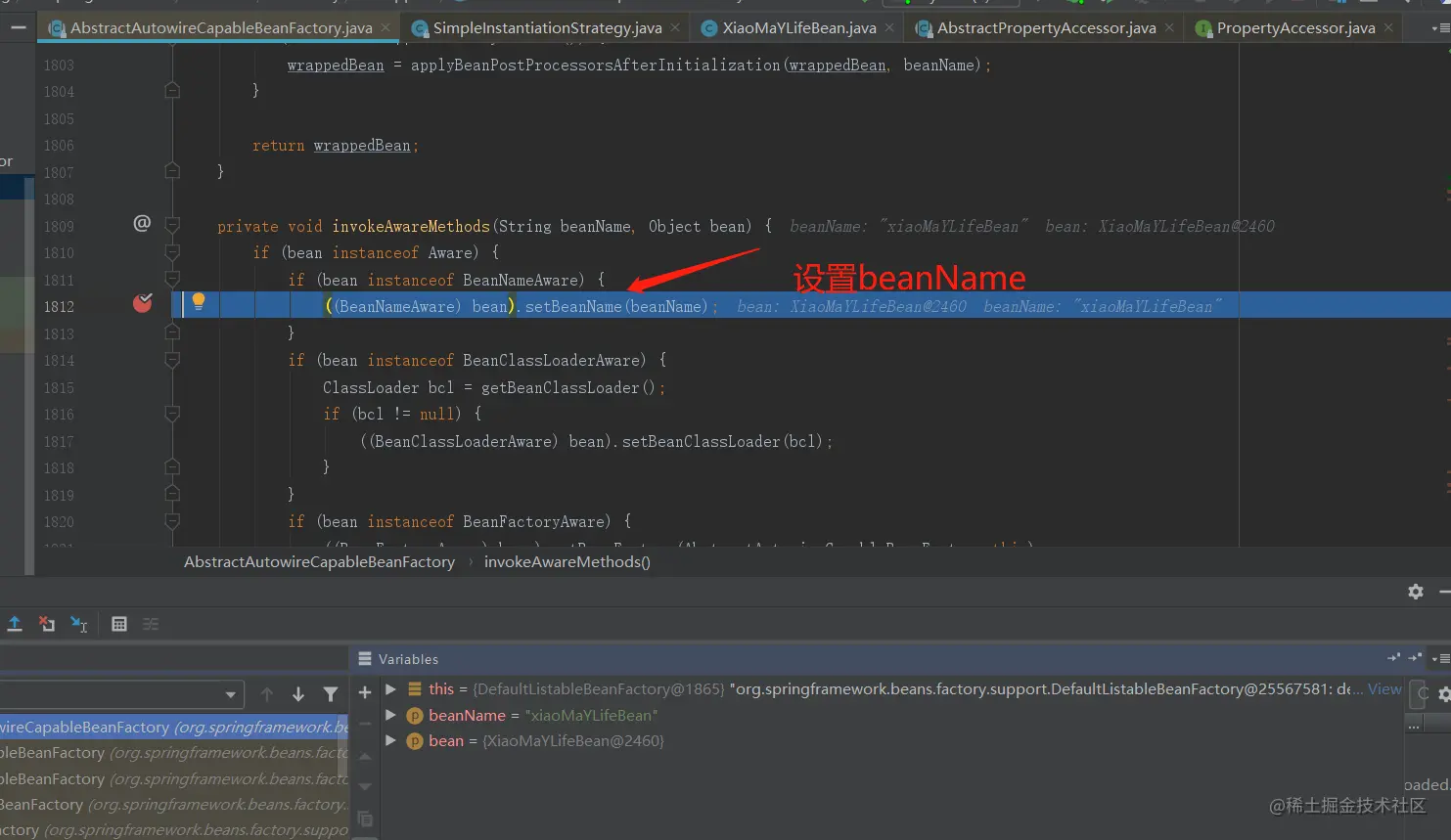Click the Step Out debugger icon
1451x840 pixels.
15,624
